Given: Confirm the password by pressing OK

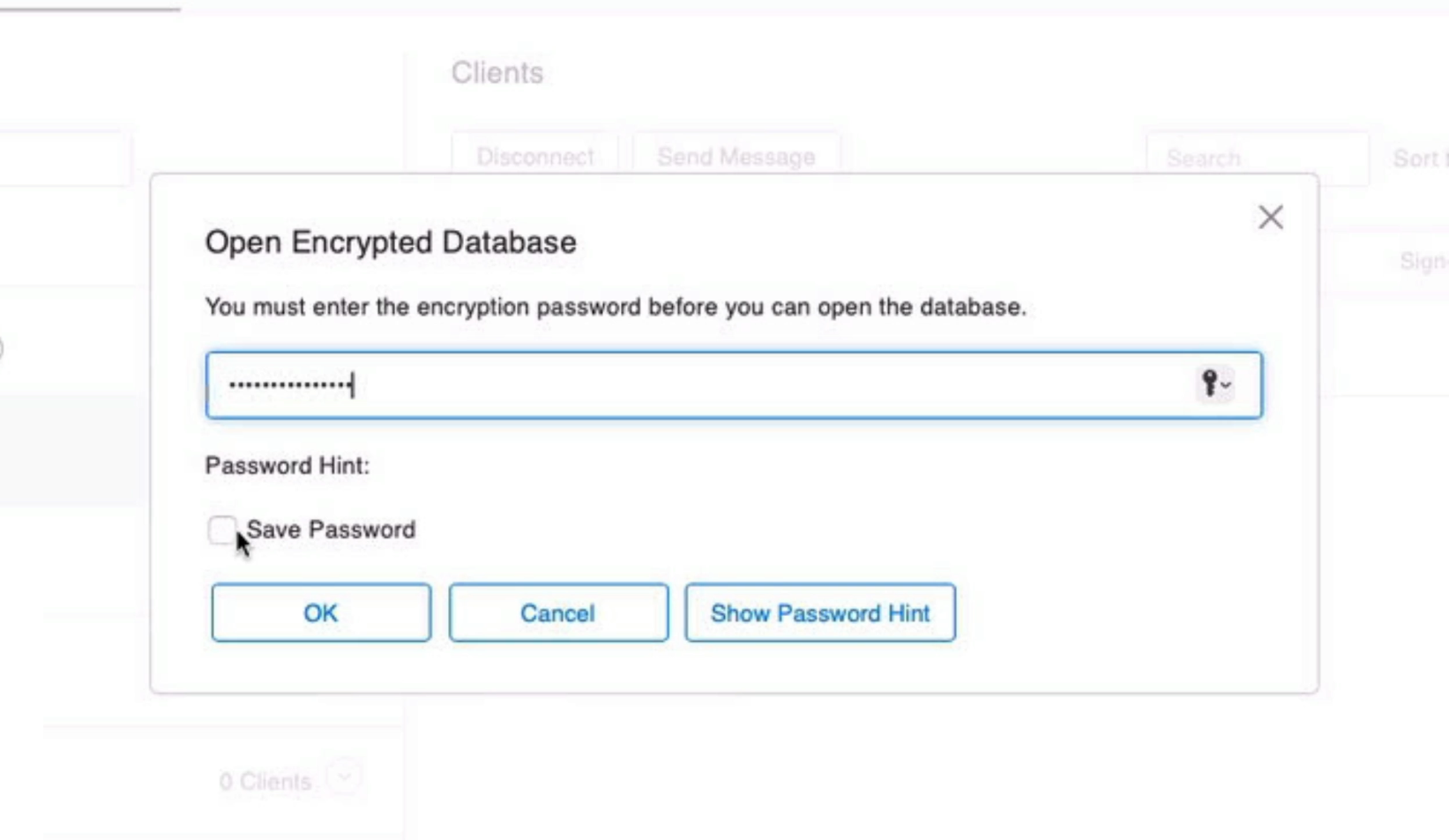Looking at the screenshot, I should point(320,613).
